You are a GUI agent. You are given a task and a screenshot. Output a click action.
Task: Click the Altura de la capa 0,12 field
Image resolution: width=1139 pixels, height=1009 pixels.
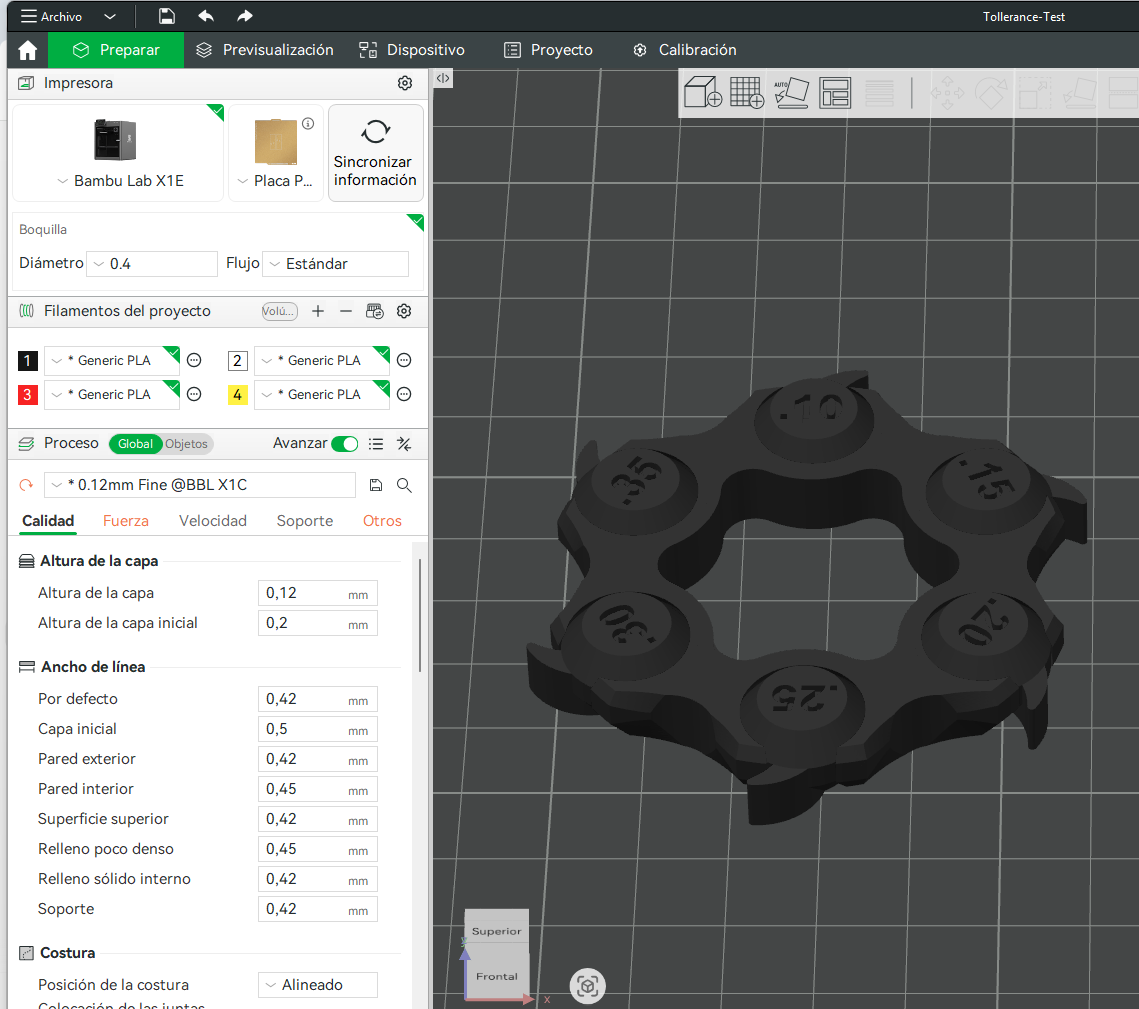click(x=317, y=593)
